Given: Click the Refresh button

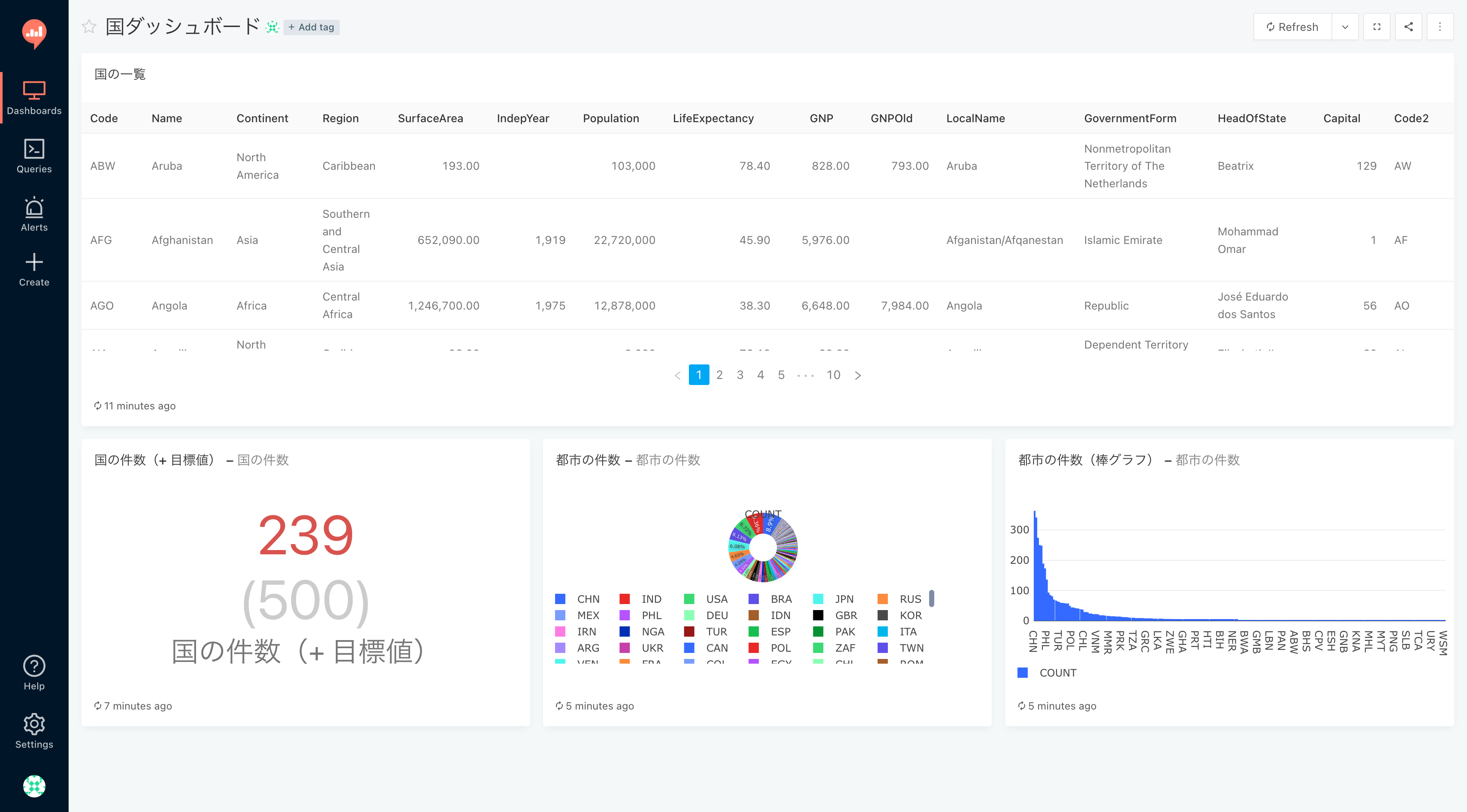Looking at the screenshot, I should 1293,27.
